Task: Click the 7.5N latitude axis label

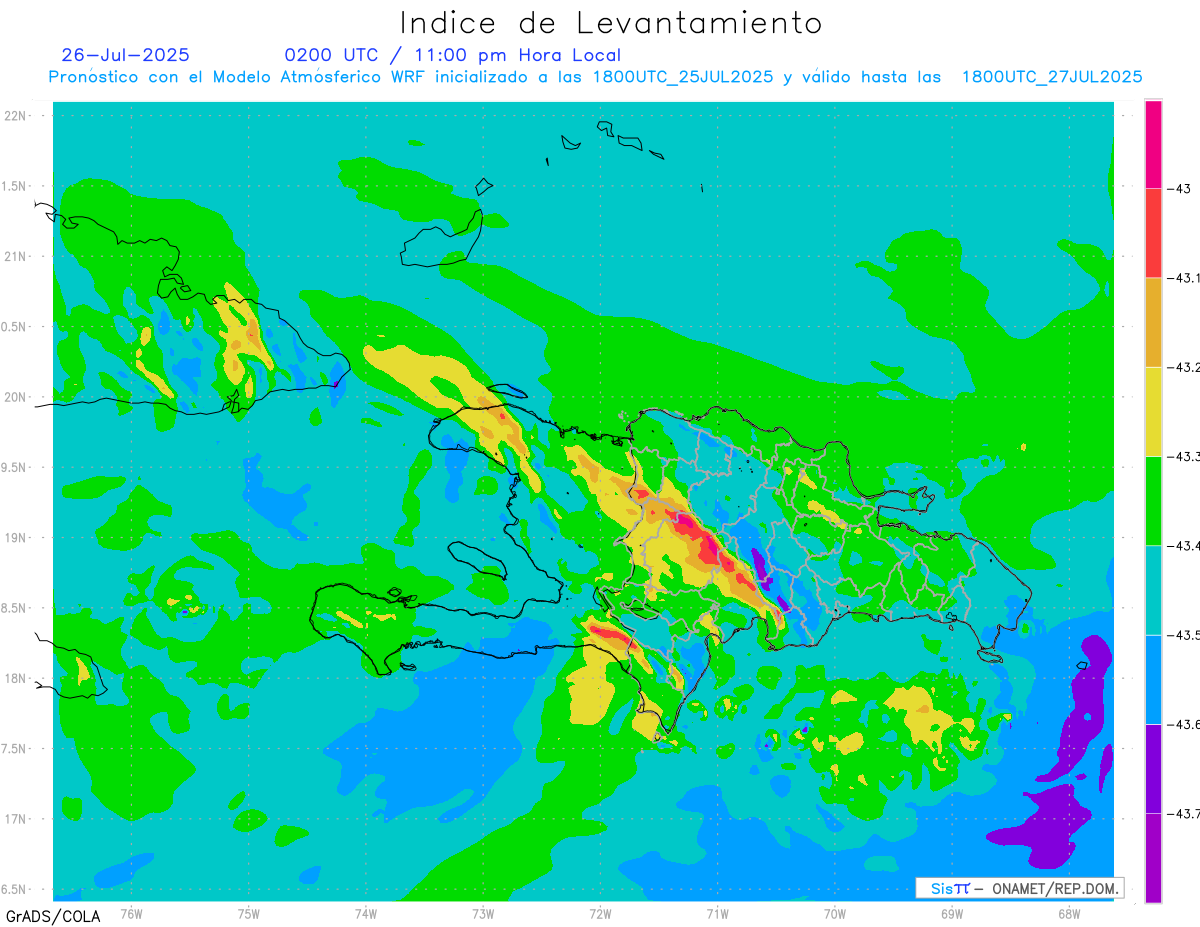Action: click(15, 748)
